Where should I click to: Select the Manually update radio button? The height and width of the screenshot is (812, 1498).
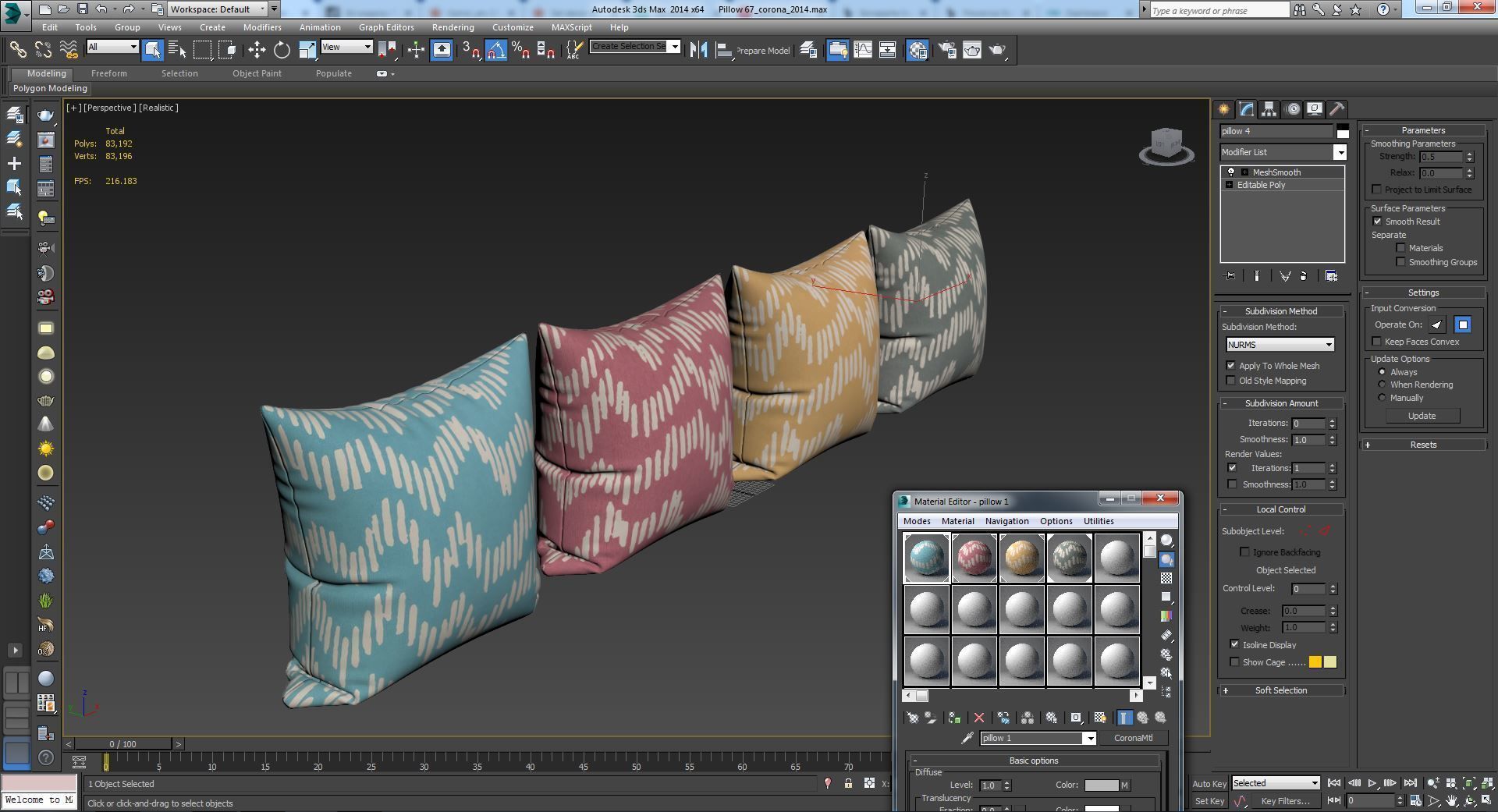coord(1382,398)
